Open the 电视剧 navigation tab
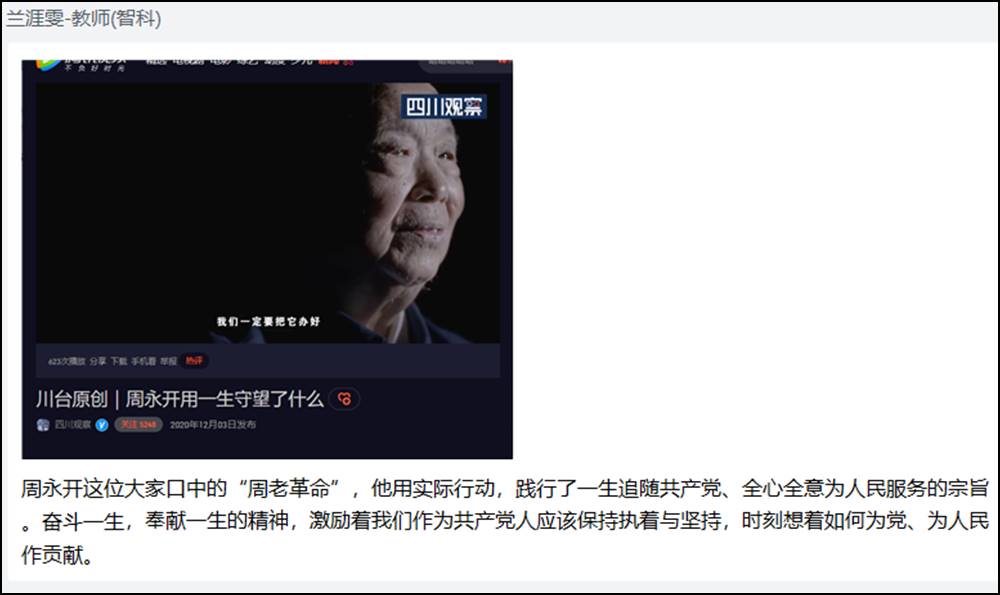Image resolution: width=1000 pixels, height=595 pixels. click(189, 62)
